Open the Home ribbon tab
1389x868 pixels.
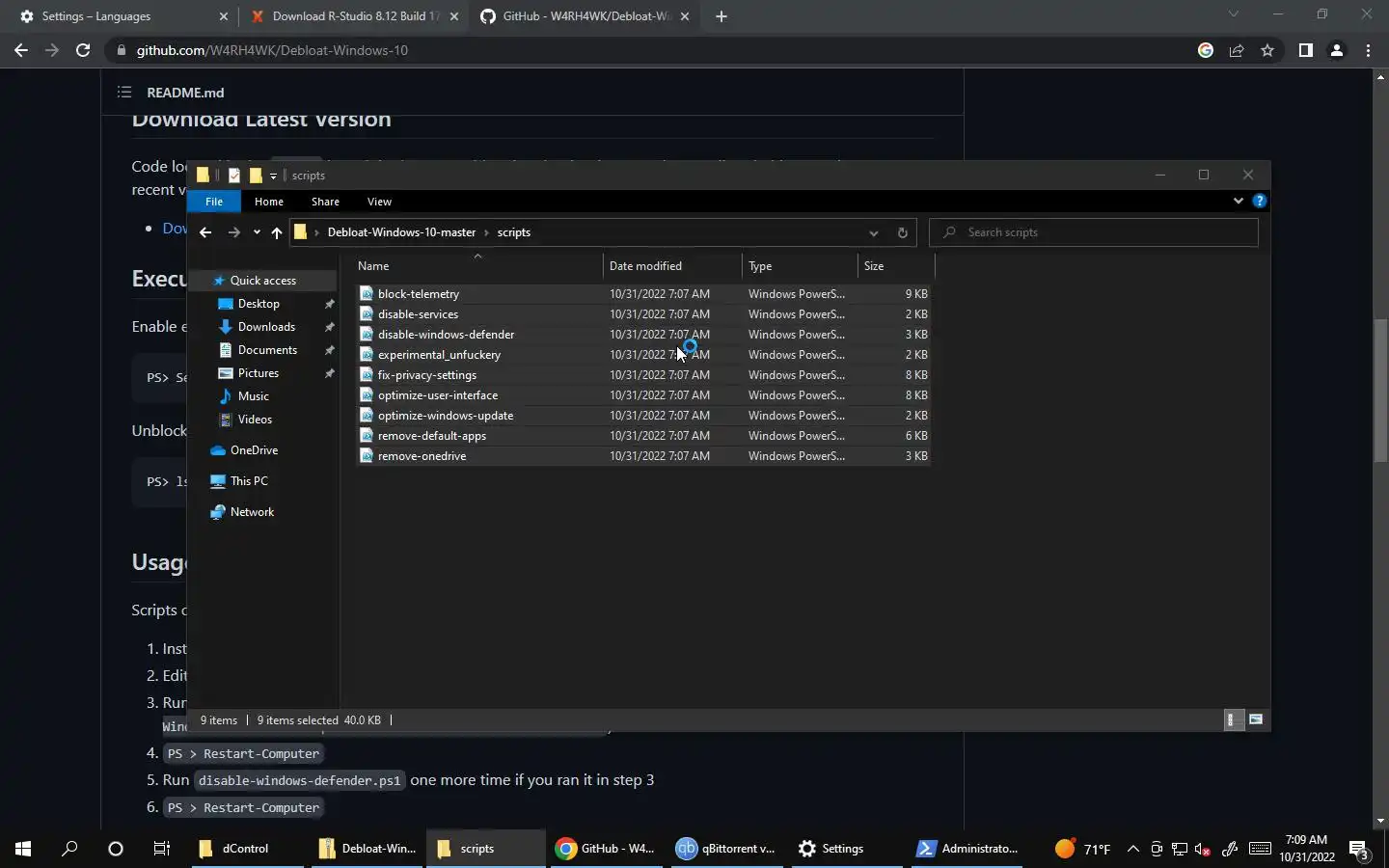(x=269, y=202)
